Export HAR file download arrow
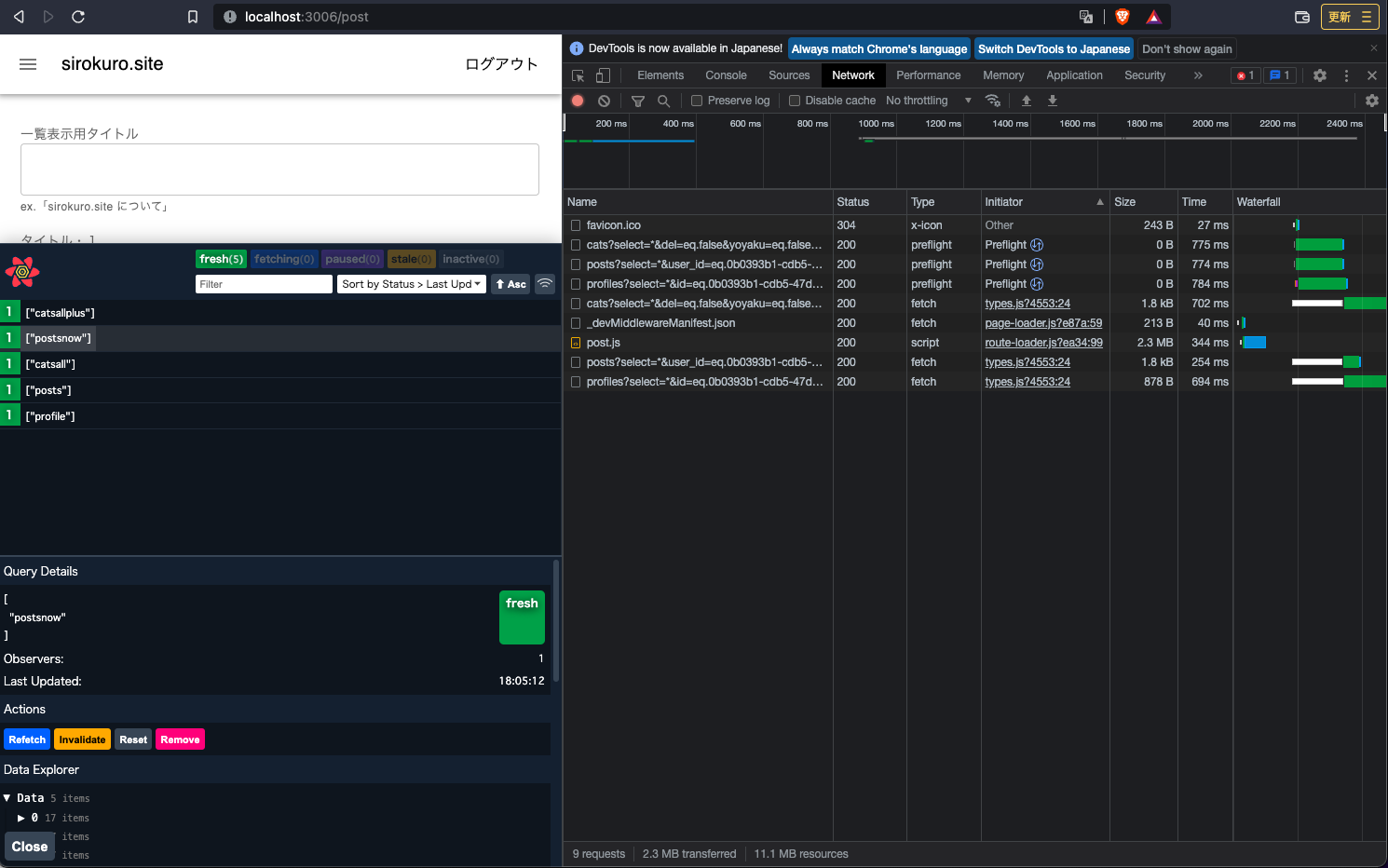 pyautogui.click(x=1053, y=101)
